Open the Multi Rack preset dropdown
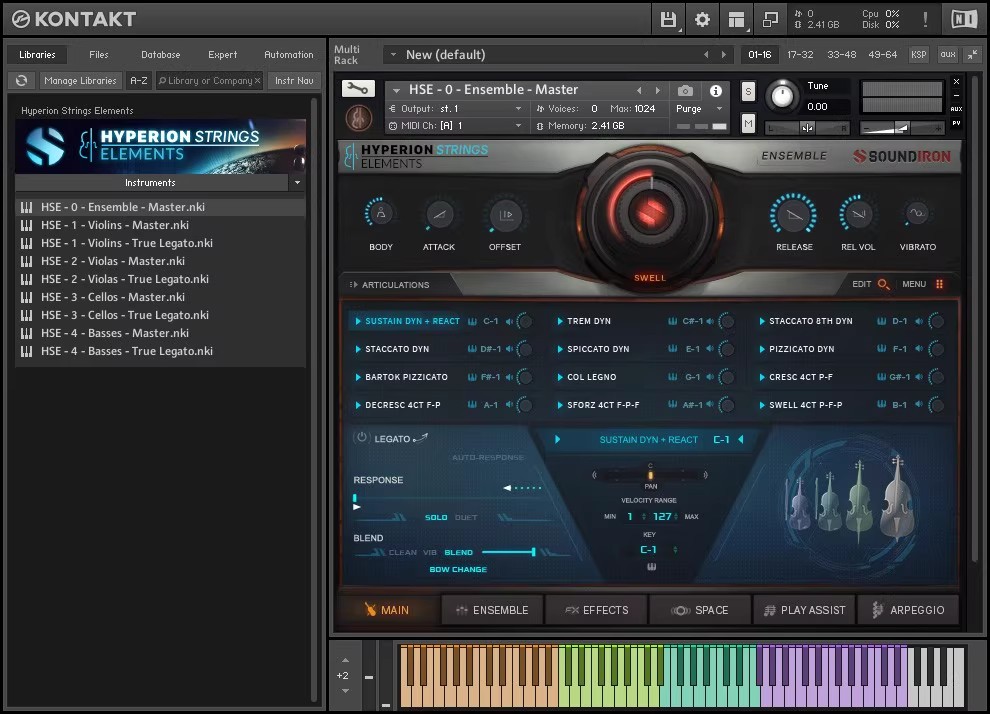Image resolution: width=990 pixels, height=714 pixels. point(393,55)
